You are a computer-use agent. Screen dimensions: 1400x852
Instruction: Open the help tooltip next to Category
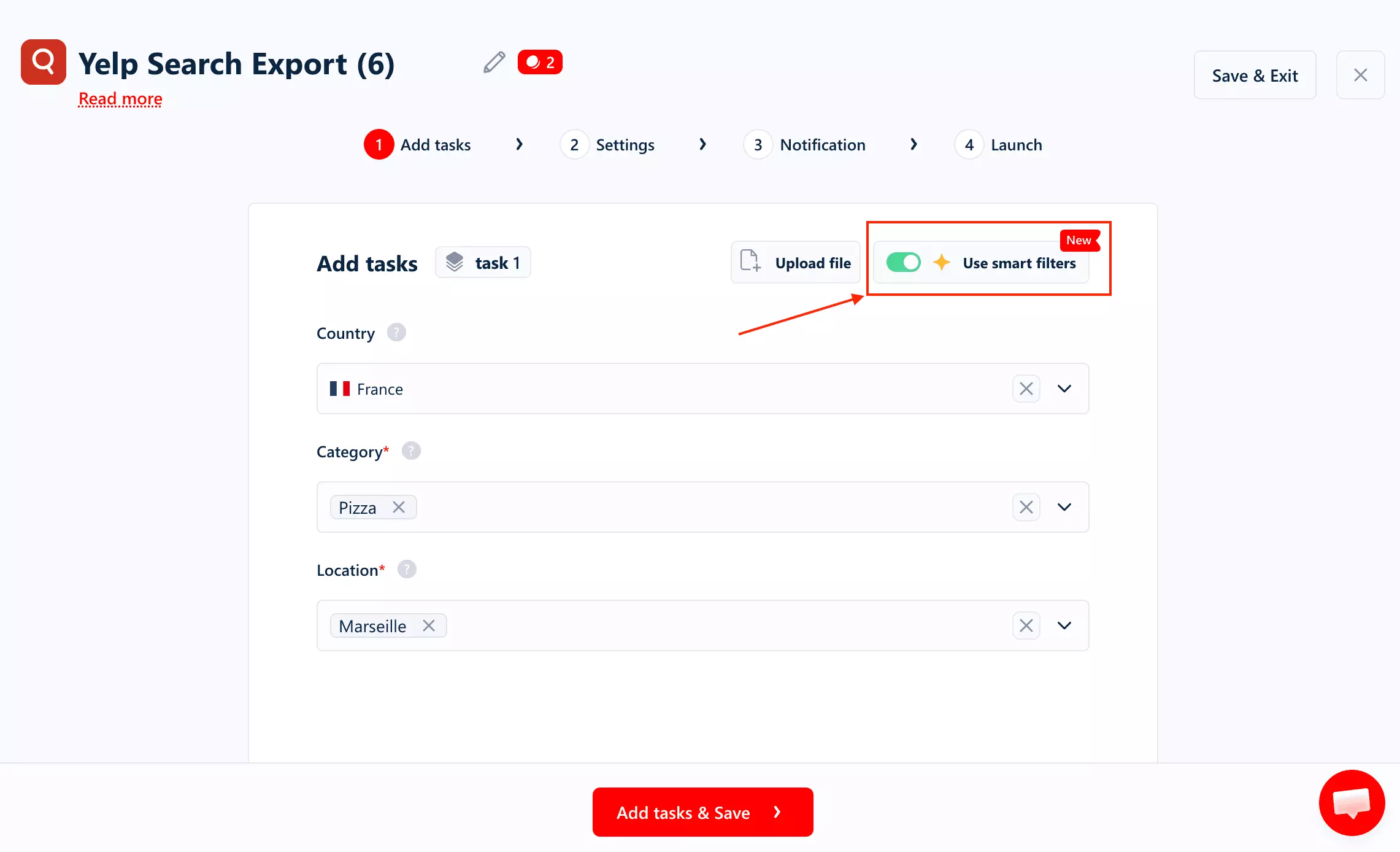(x=411, y=451)
